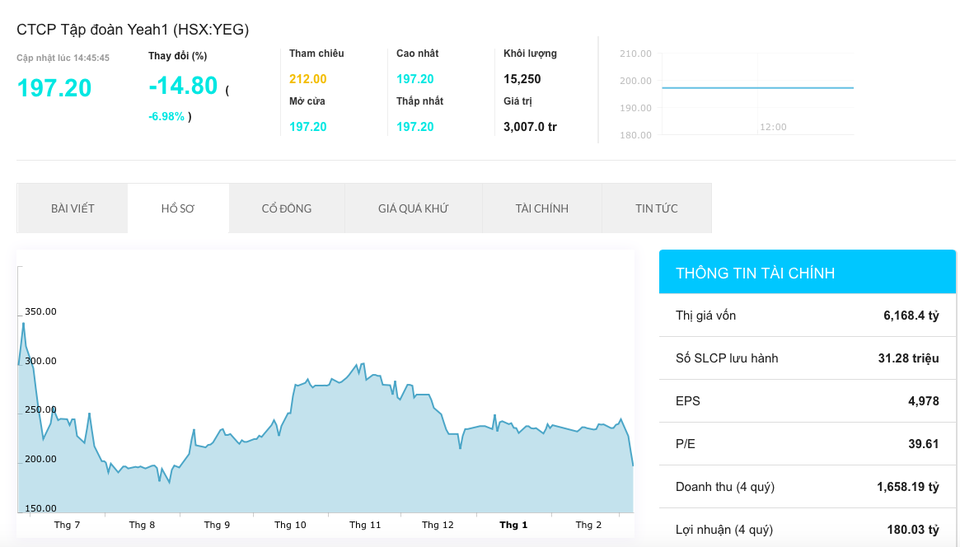Click the Số SLCP lưu hành label
960x547 pixels.
point(727,358)
